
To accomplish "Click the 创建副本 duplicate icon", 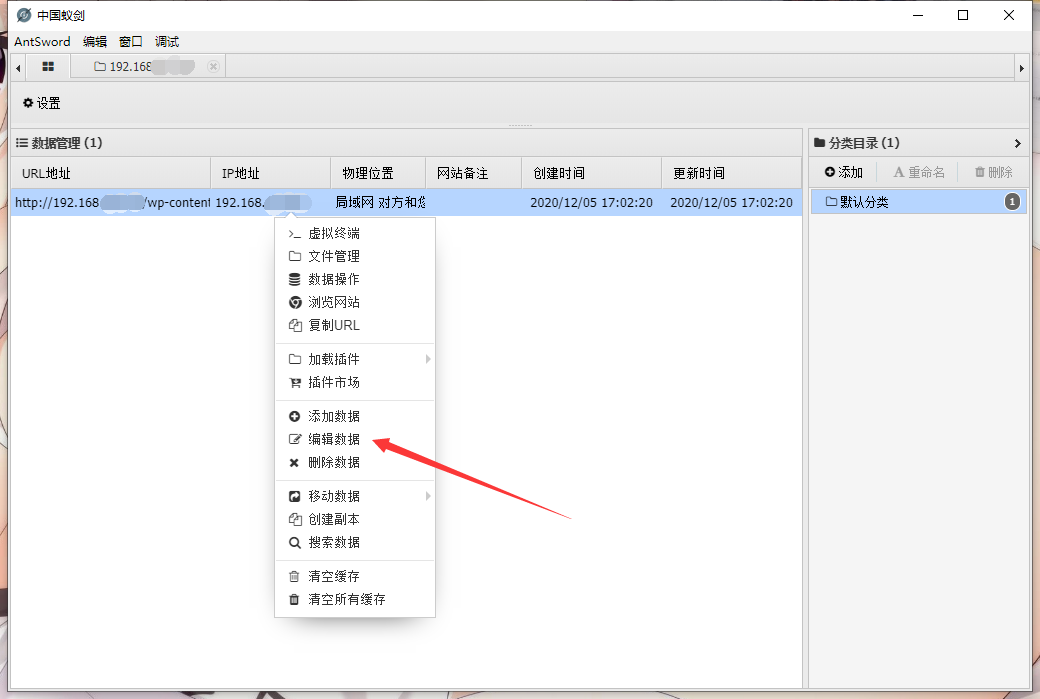I will pos(294,519).
